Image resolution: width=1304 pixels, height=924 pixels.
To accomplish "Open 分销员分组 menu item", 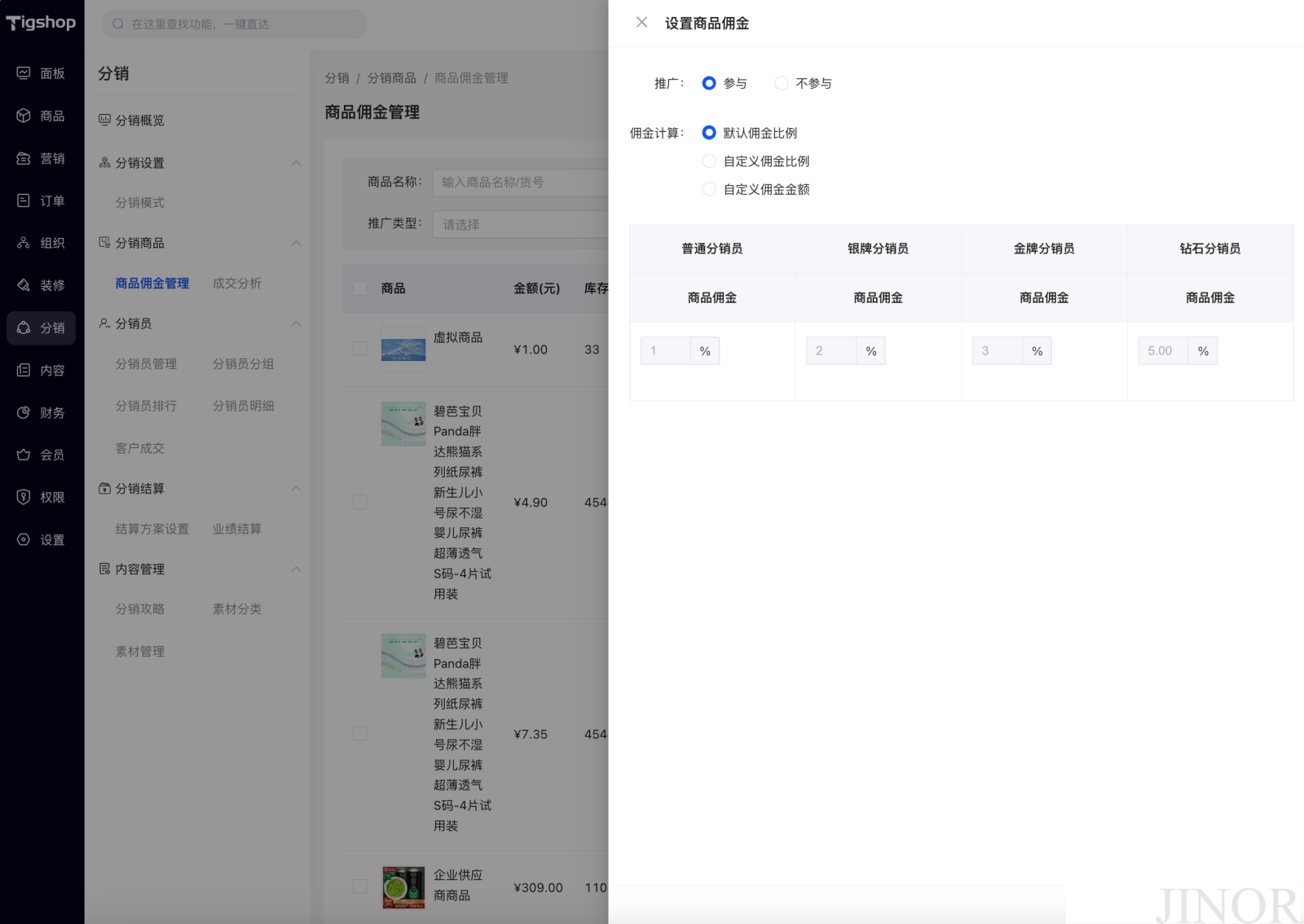I will click(x=243, y=363).
